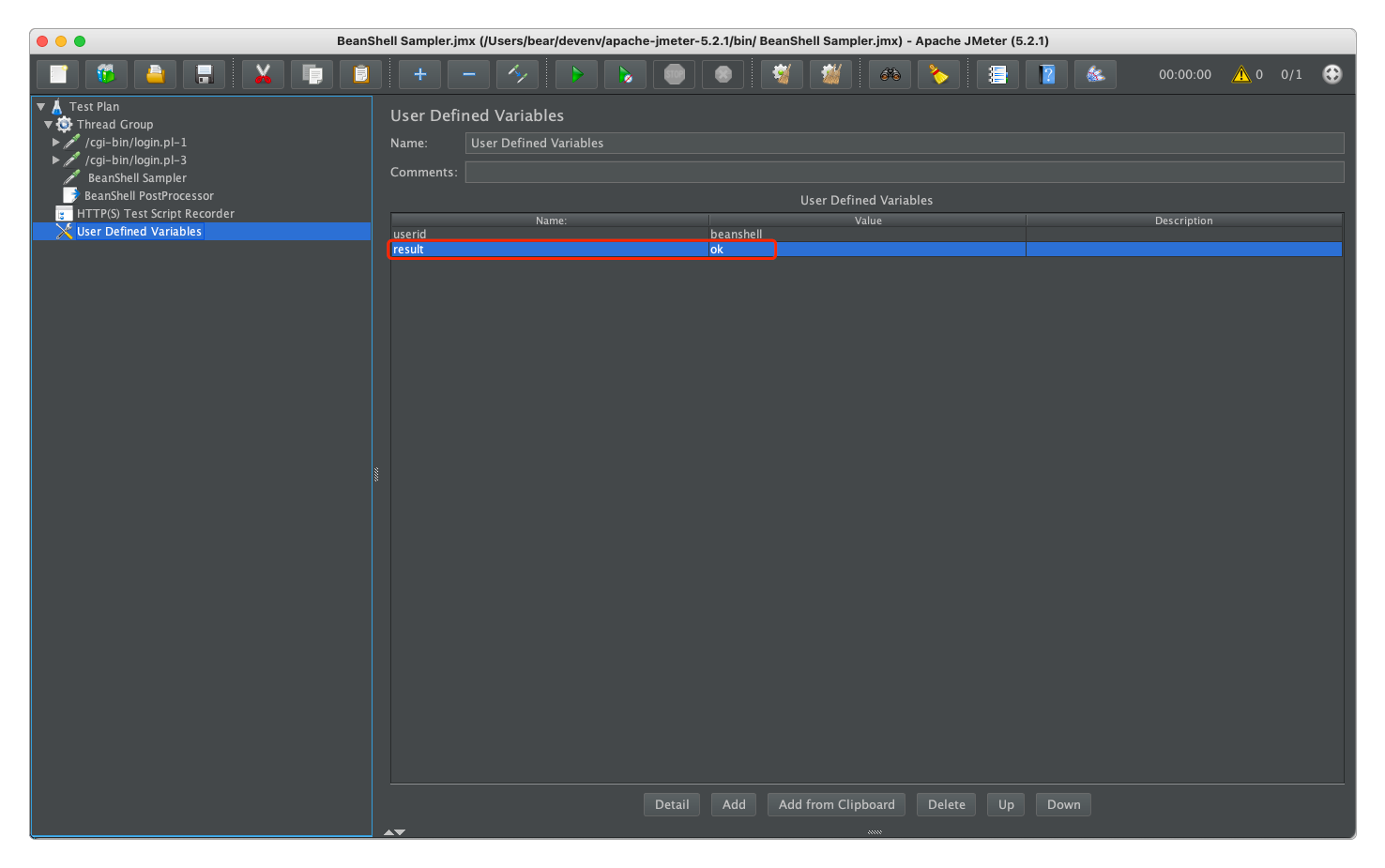This screenshot has width=1385, height=868.
Task: Expand the /cgi-bin/login.pl-3 node arrow
Action: tap(56, 160)
